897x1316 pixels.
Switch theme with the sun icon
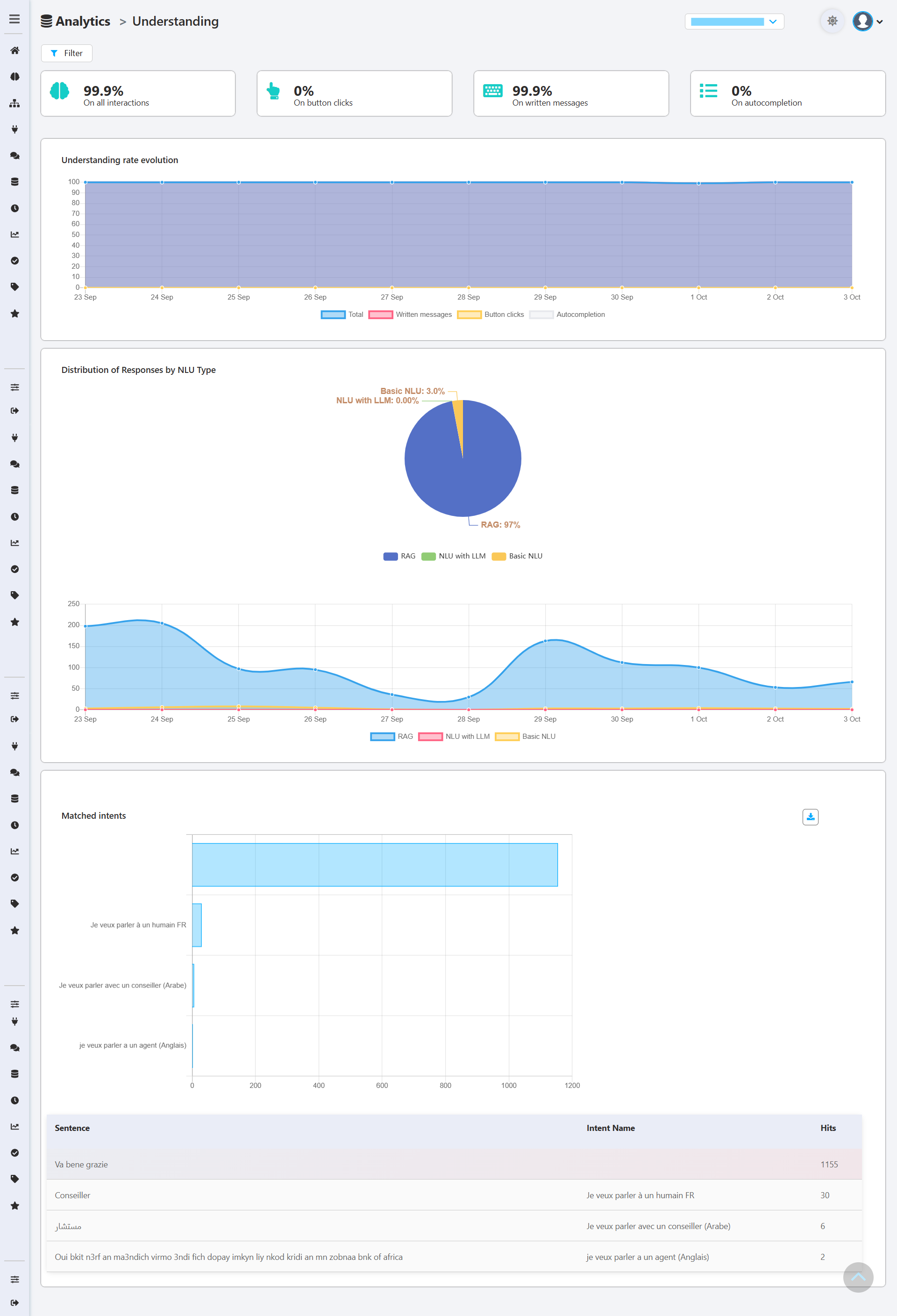pos(832,21)
